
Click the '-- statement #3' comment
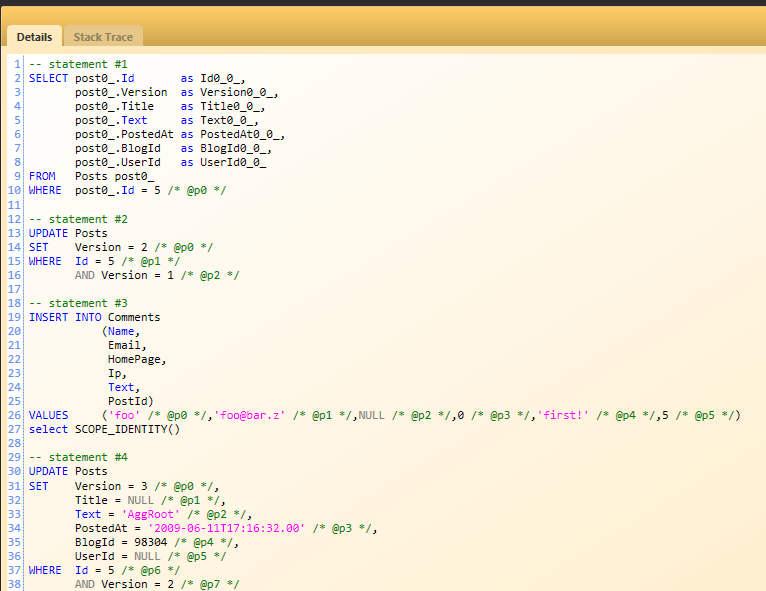pyautogui.click(x=78, y=303)
